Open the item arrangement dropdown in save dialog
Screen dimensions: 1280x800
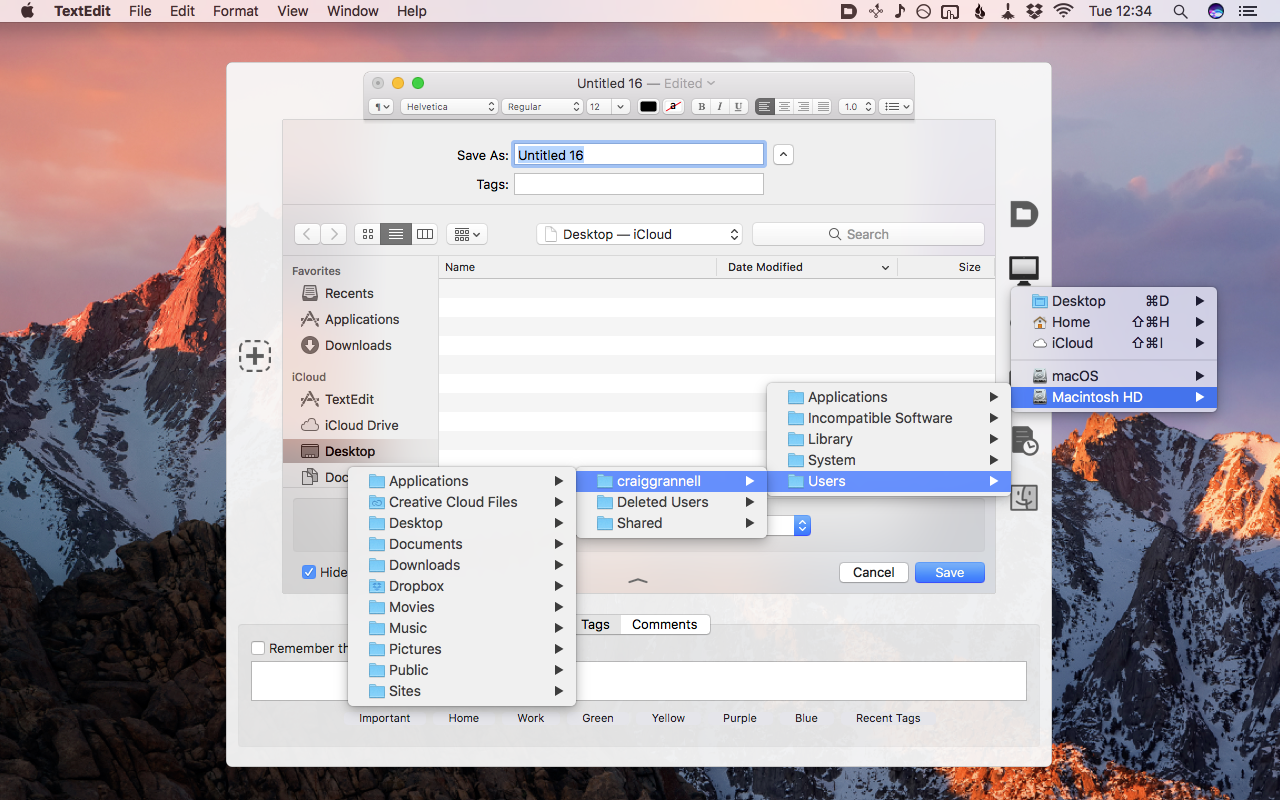point(466,234)
